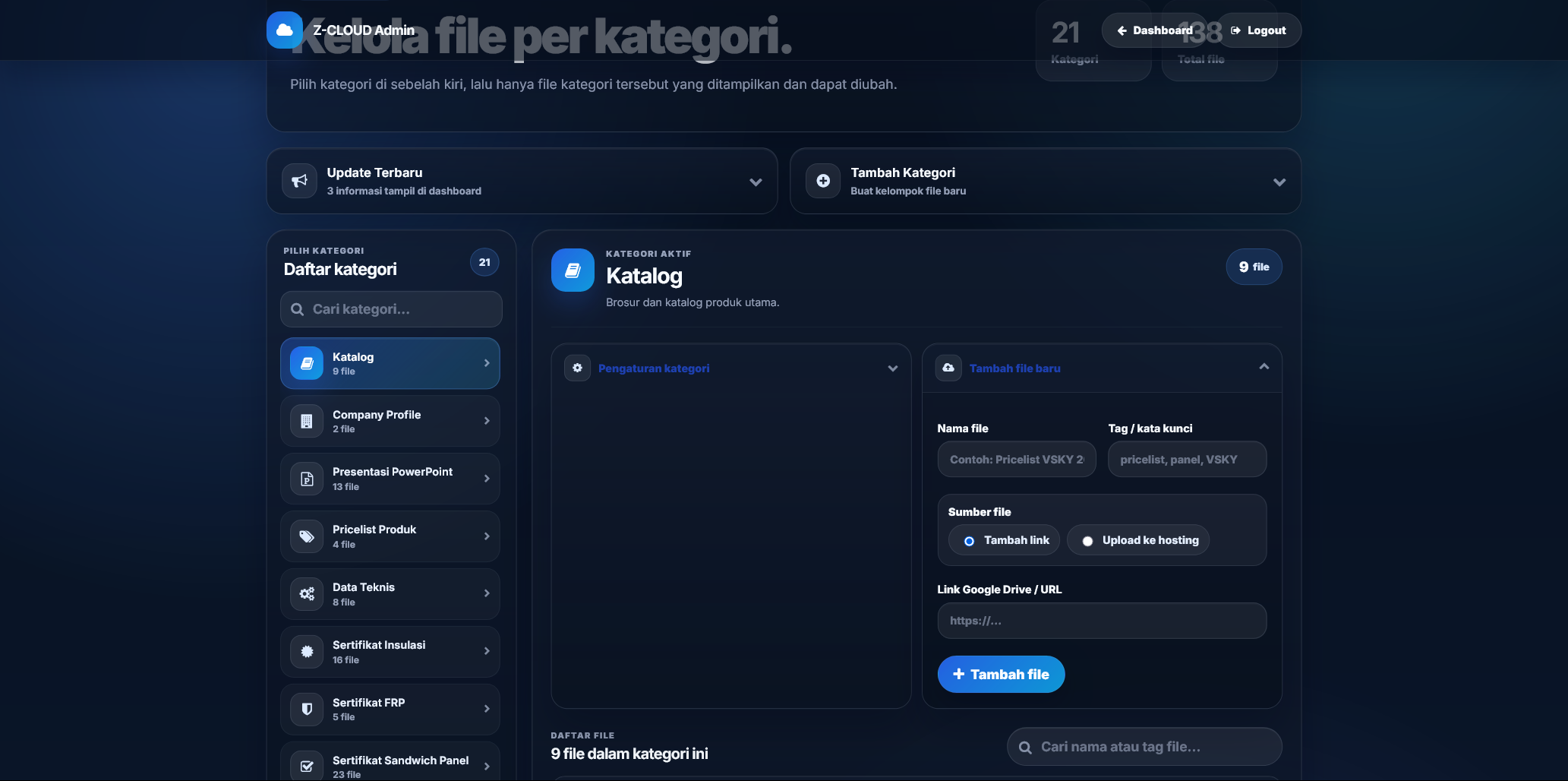This screenshot has height=781, width=1568.
Task: Click the '3 informasi tampil di dashboard' text
Action: [x=404, y=191]
